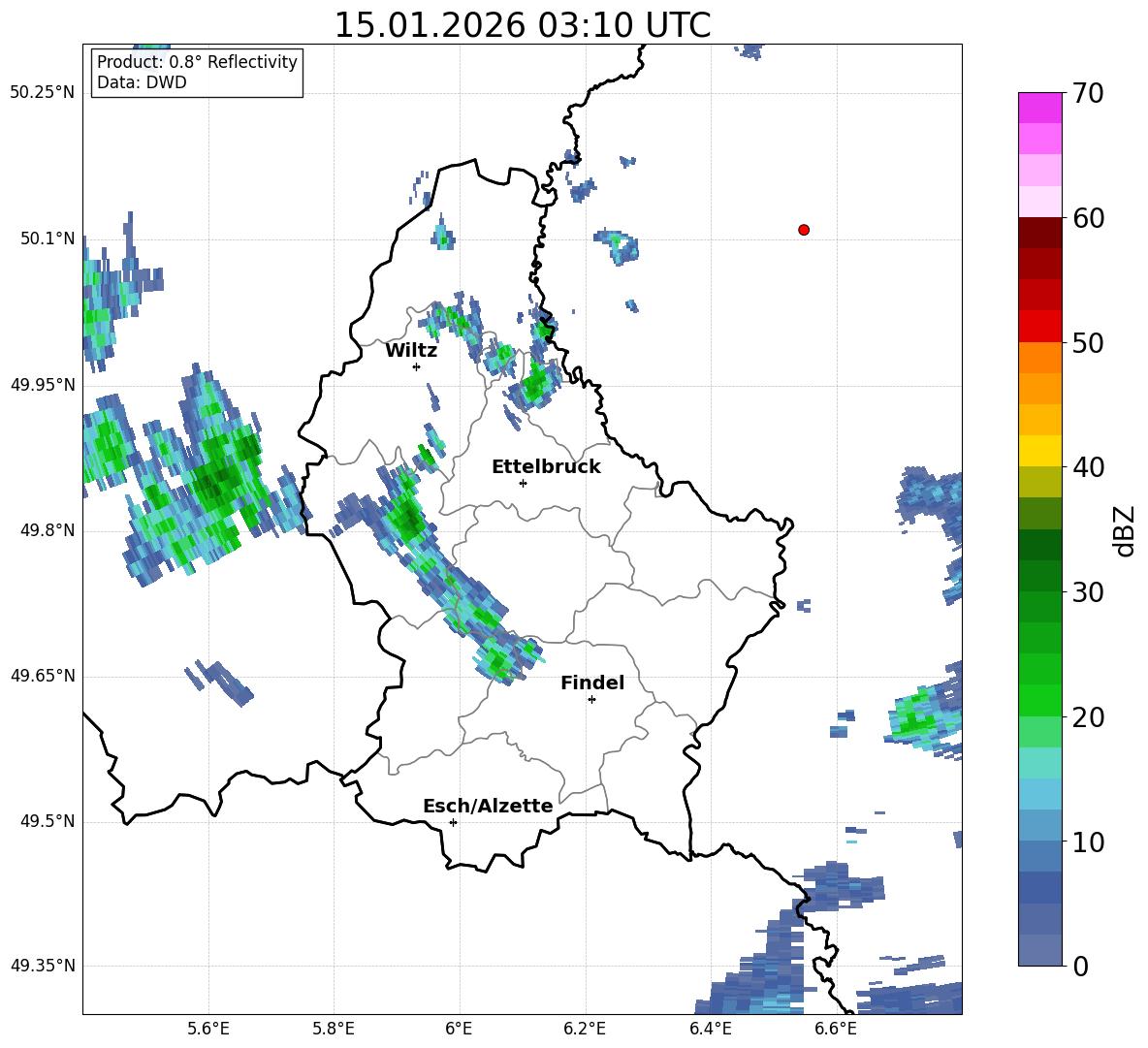Click the 49.65°N latitude label
Viewport: 1148px width, 1048px height.
43,675
